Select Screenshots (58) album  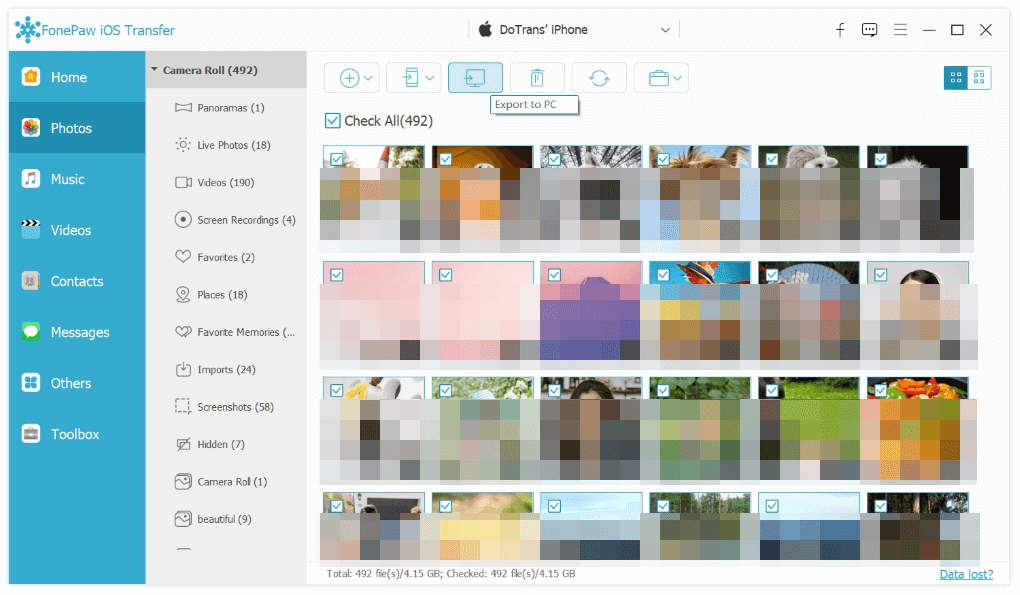click(x=226, y=407)
